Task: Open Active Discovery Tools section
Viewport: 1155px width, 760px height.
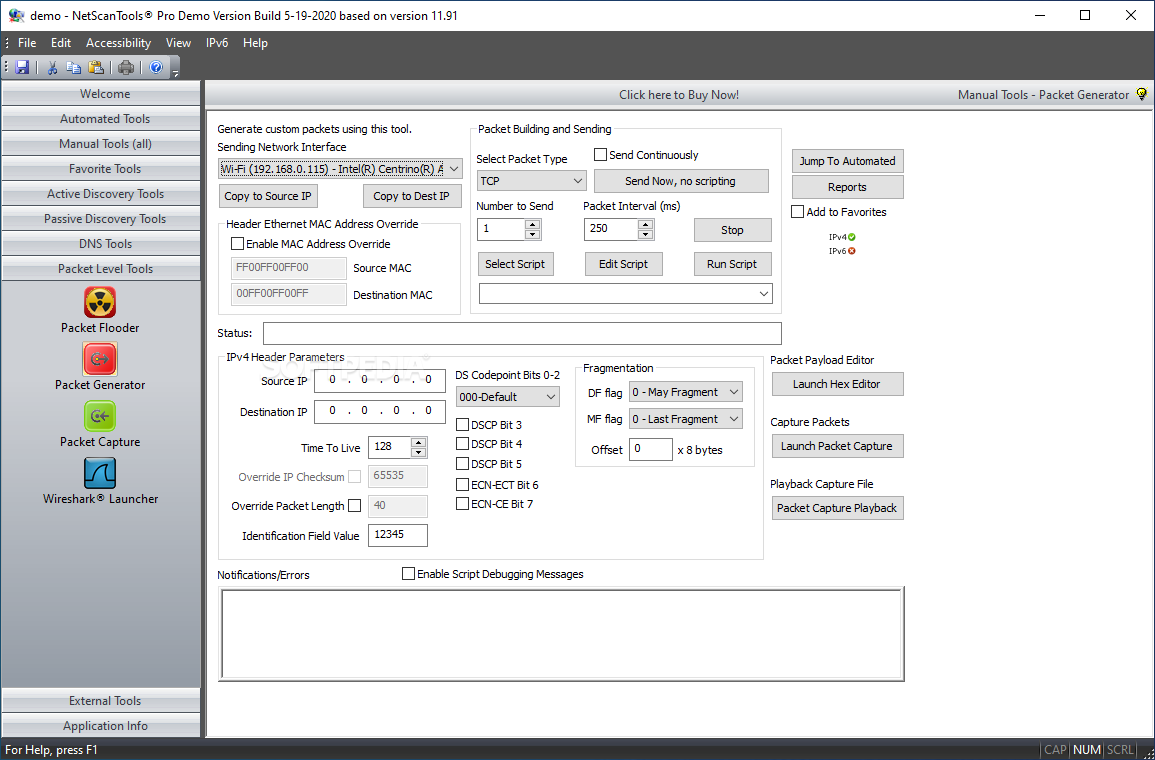Action: (101, 194)
